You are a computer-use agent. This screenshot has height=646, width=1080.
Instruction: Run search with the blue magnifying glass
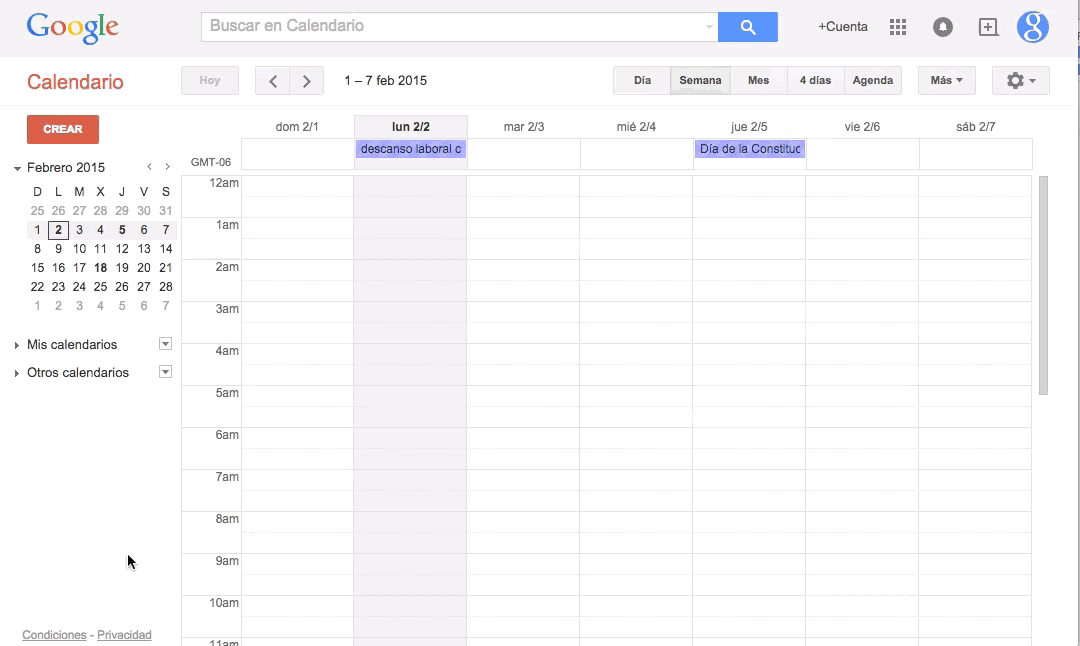pyautogui.click(x=747, y=27)
